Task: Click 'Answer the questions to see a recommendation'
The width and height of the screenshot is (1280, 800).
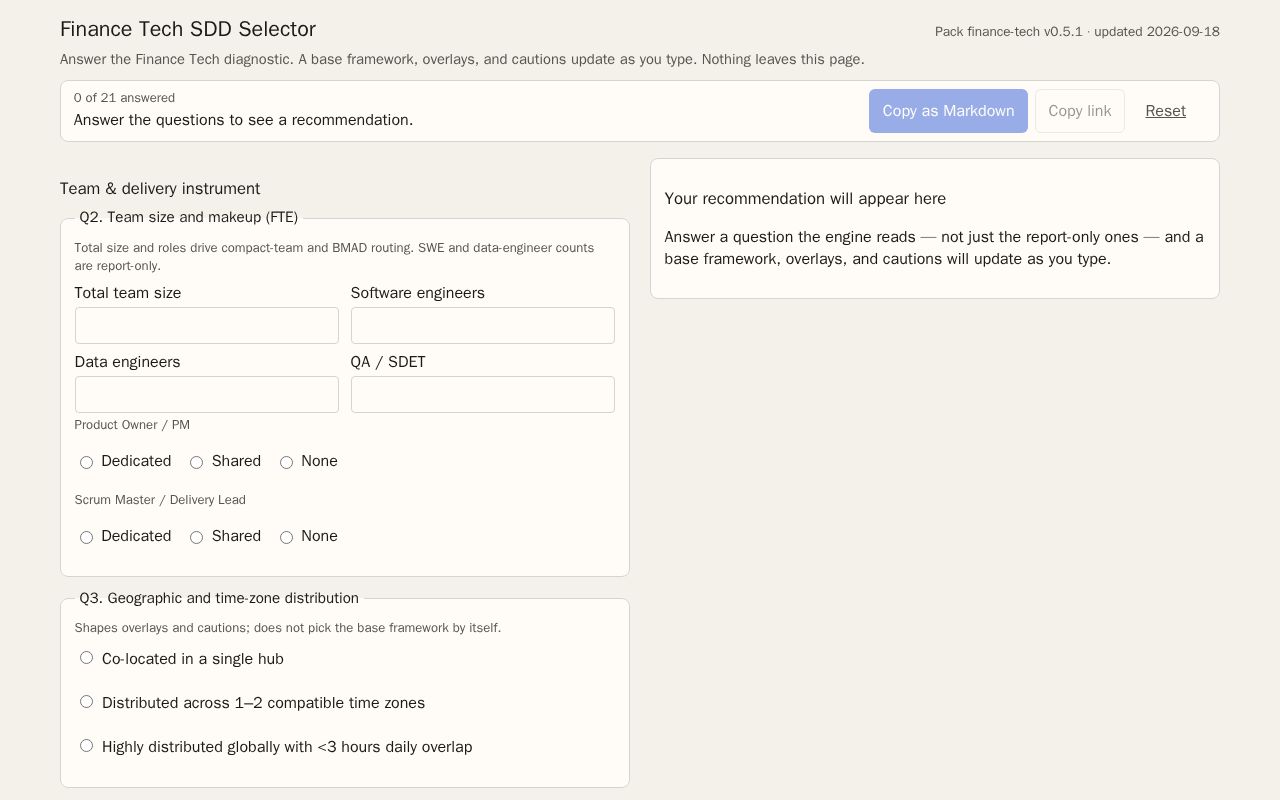Action: (243, 120)
